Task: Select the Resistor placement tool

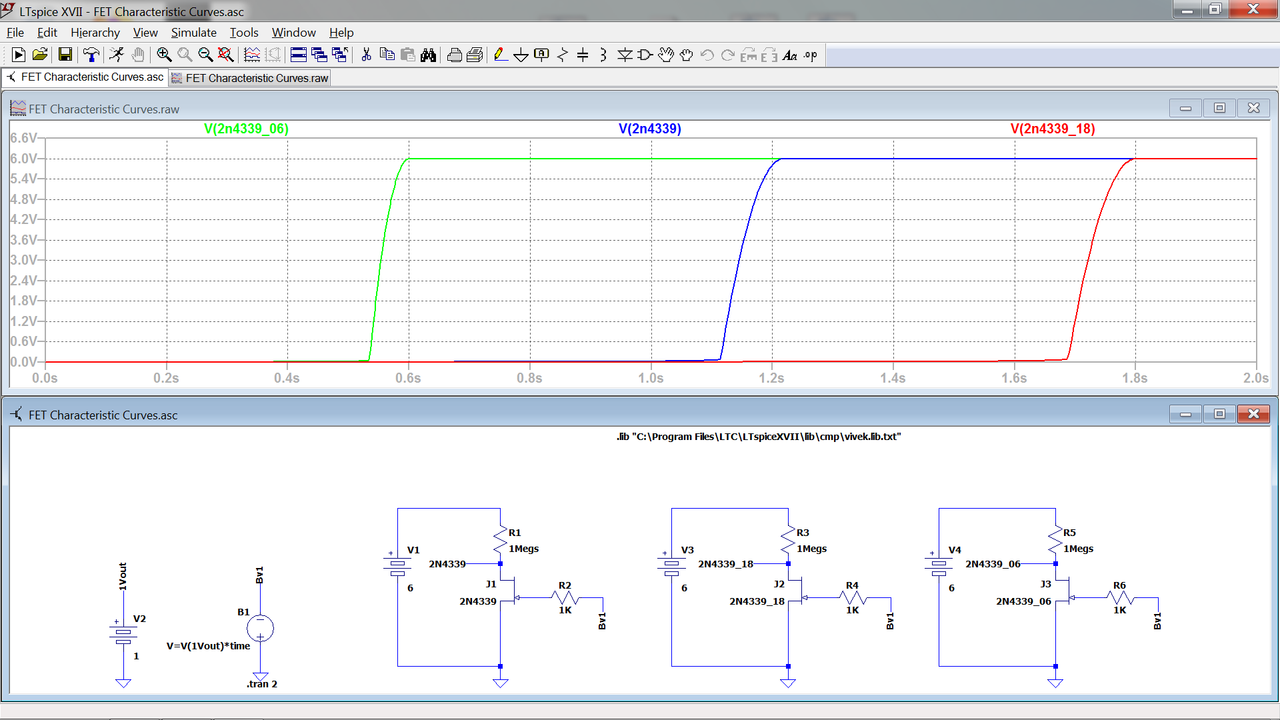Action: tap(562, 55)
